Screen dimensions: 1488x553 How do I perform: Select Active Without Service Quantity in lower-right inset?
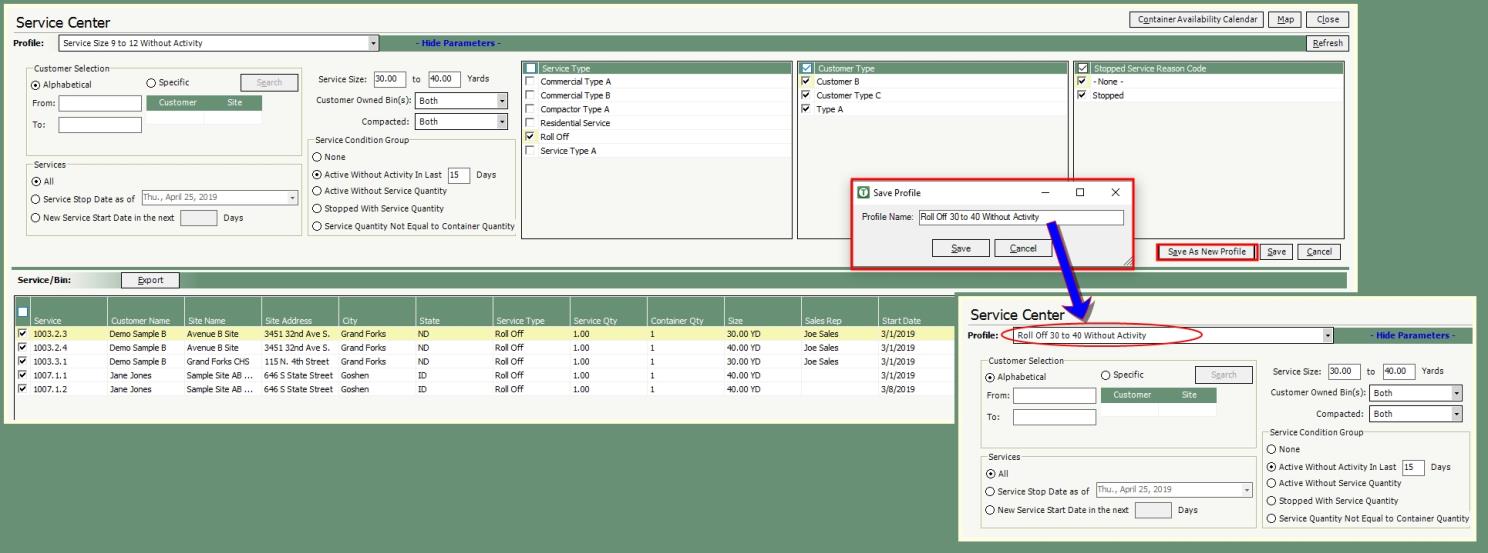tap(1272, 484)
